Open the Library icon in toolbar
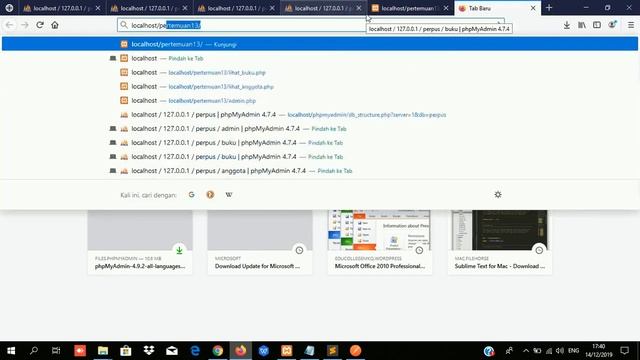Screen dimensions: 640x360 click(x=582, y=25)
